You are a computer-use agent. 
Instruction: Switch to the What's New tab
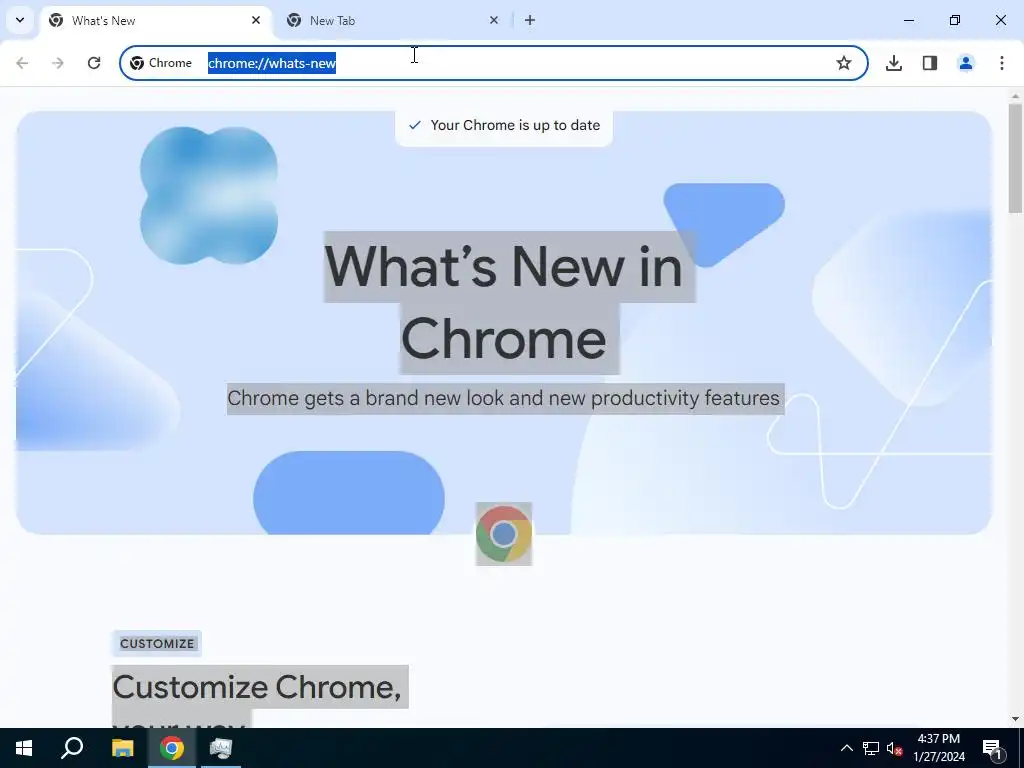(155, 20)
